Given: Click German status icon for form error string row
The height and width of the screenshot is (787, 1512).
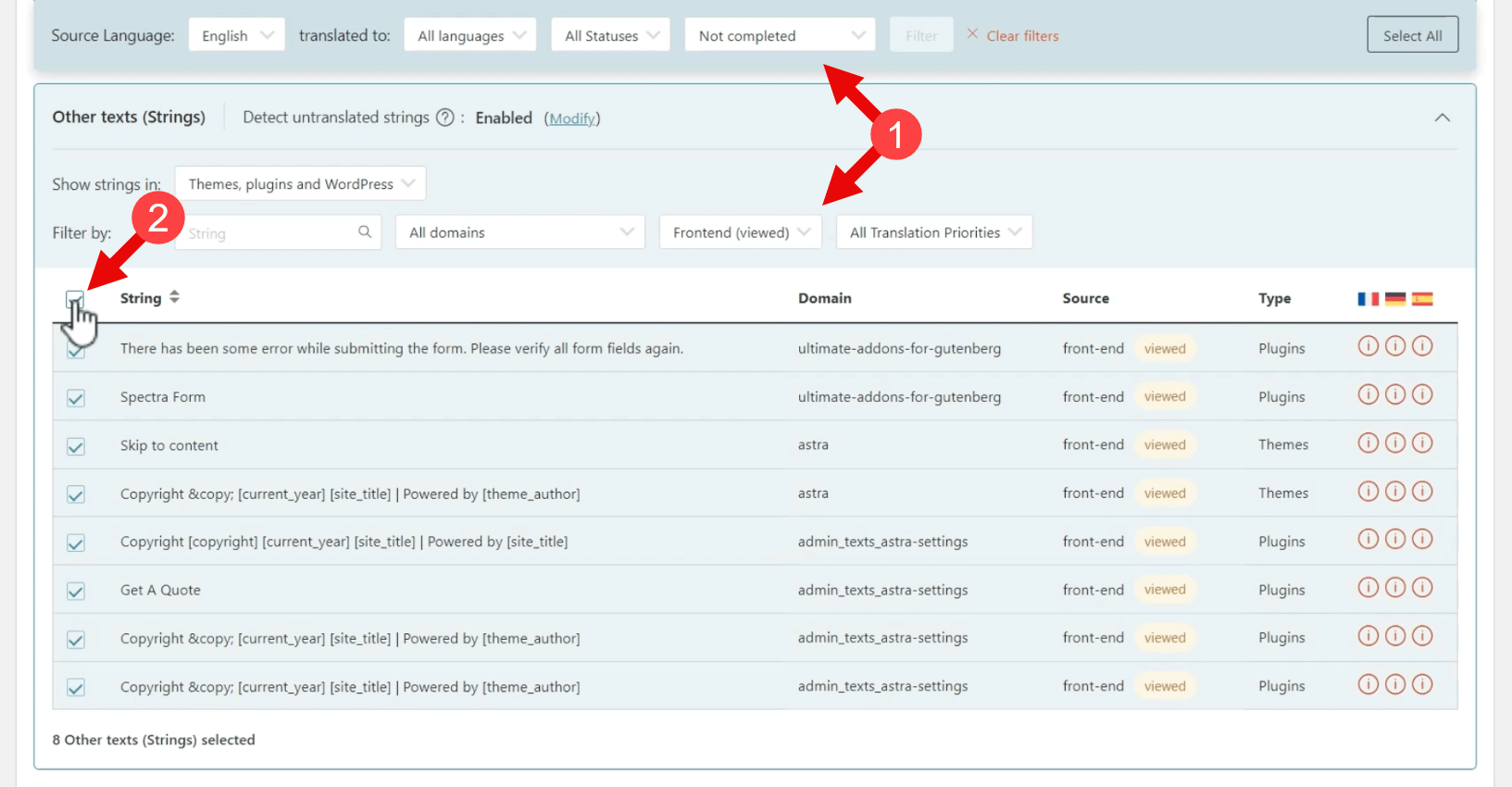Looking at the screenshot, I should point(1395,346).
